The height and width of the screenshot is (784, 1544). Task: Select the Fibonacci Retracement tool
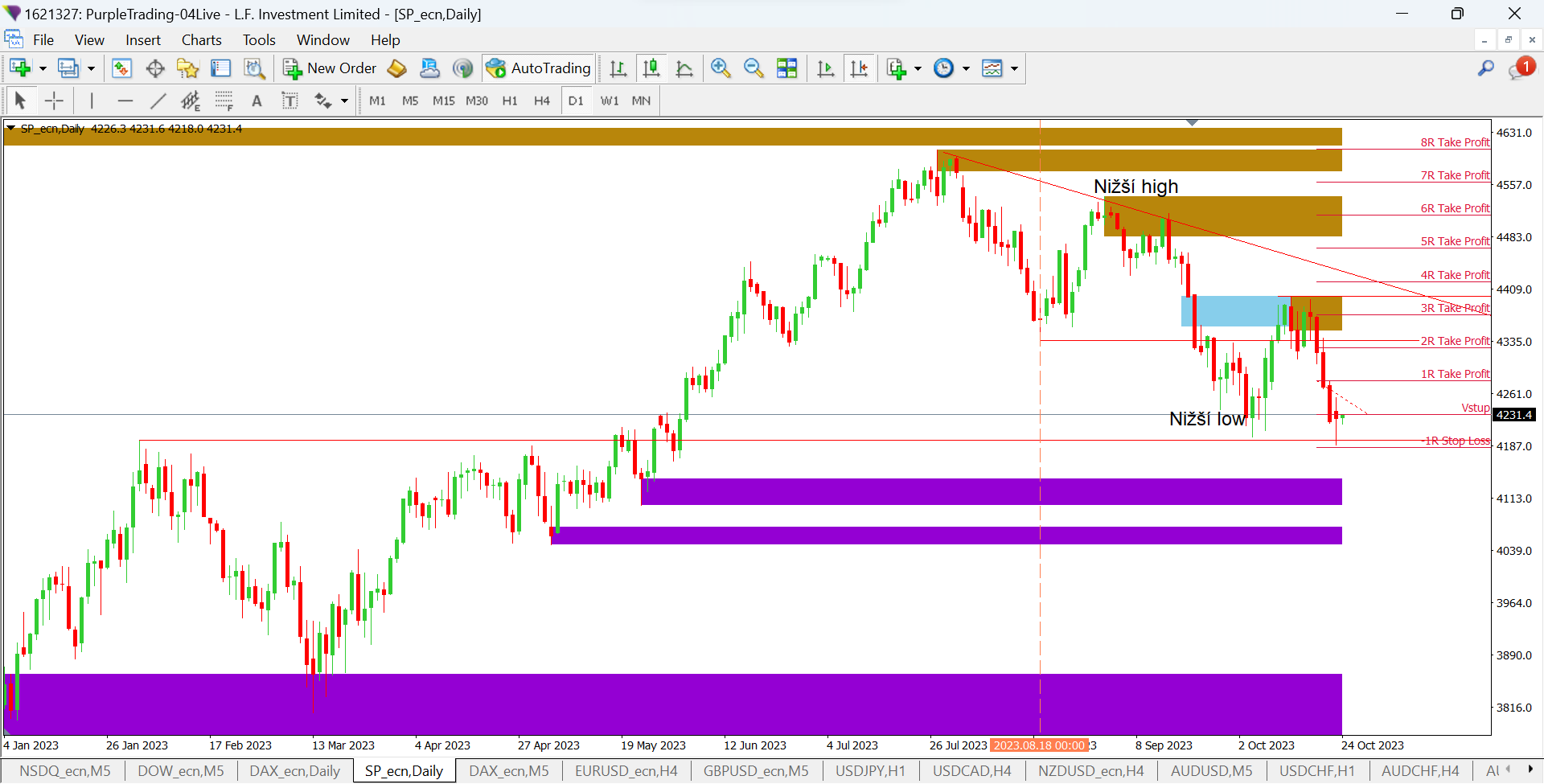click(224, 101)
